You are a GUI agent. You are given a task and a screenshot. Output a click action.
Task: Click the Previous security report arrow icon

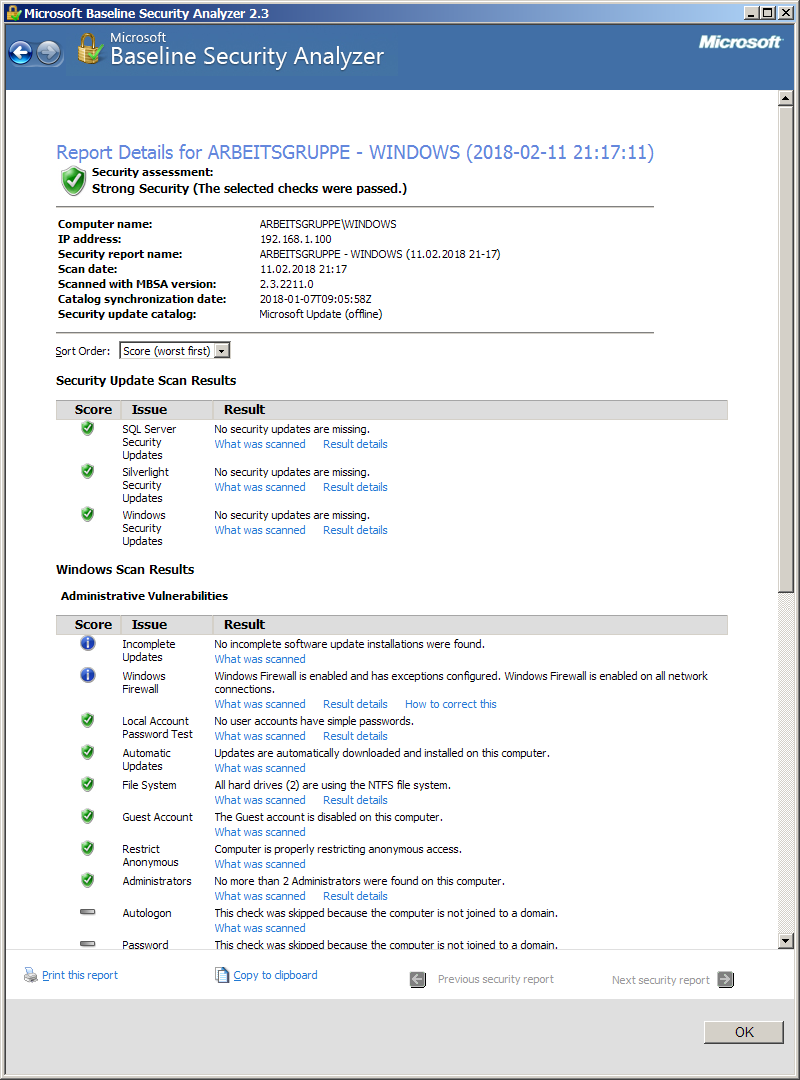[418, 979]
